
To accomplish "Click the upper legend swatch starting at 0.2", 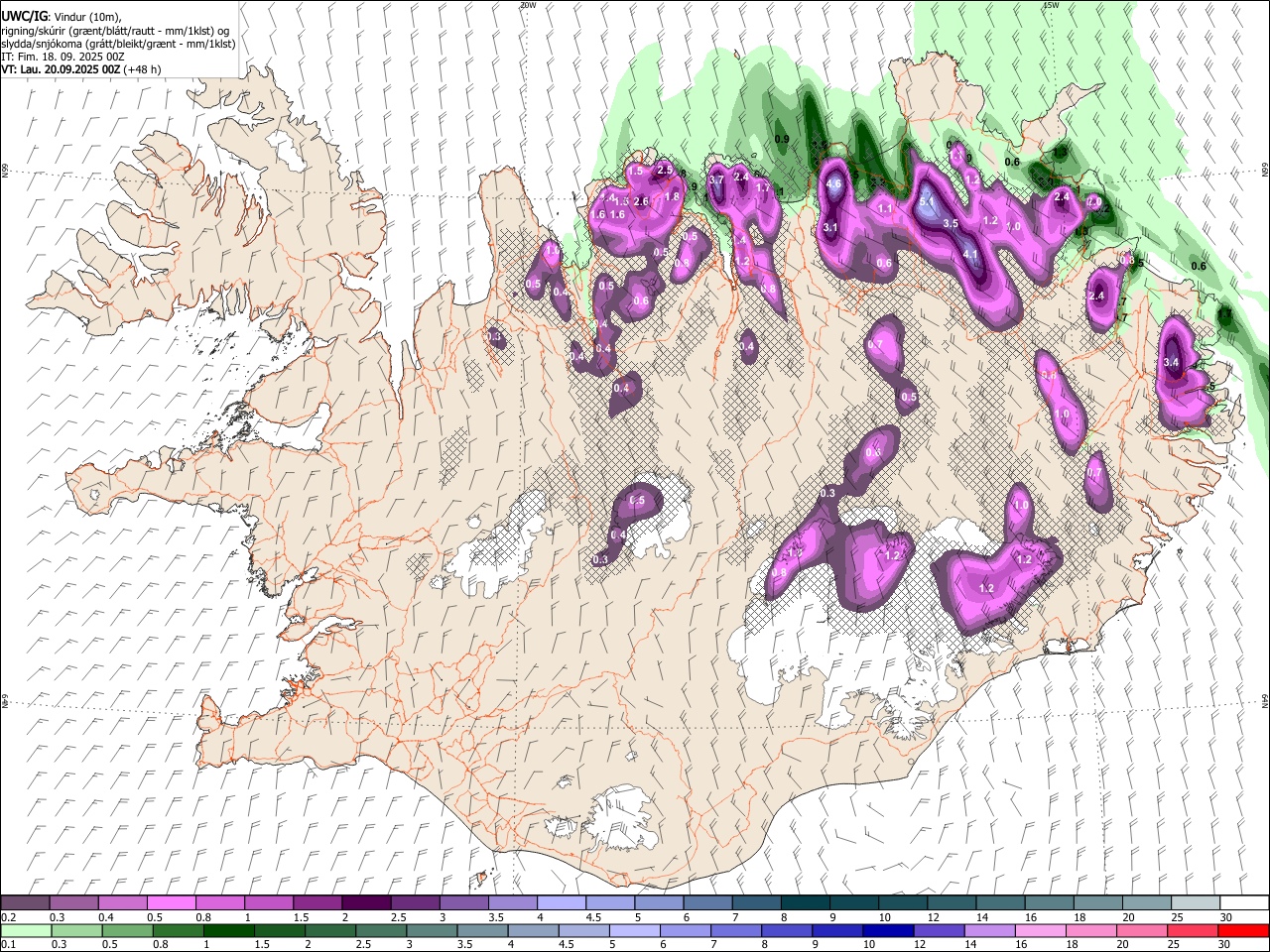I will [26, 903].
